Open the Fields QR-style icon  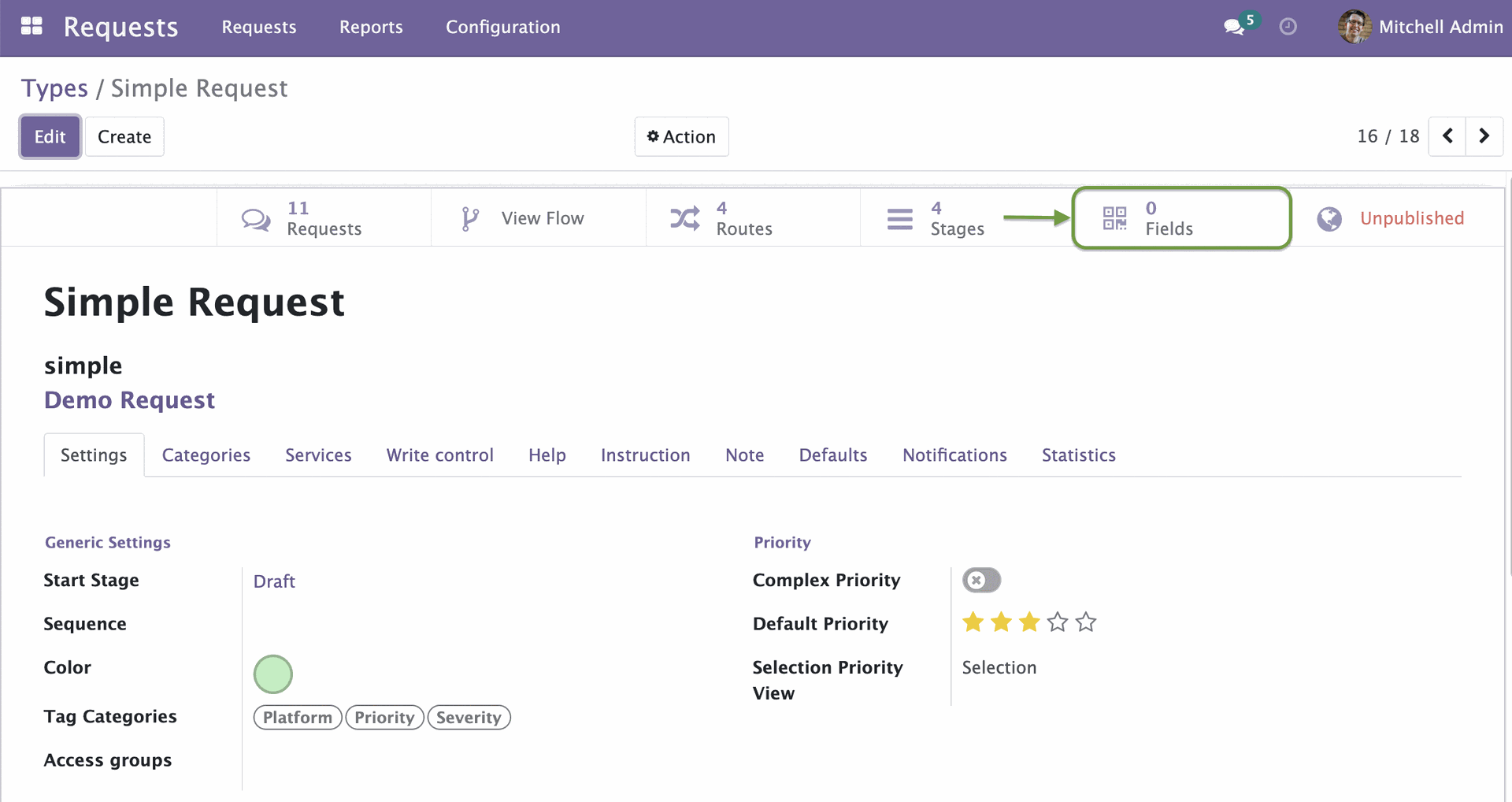[x=1114, y=218]
